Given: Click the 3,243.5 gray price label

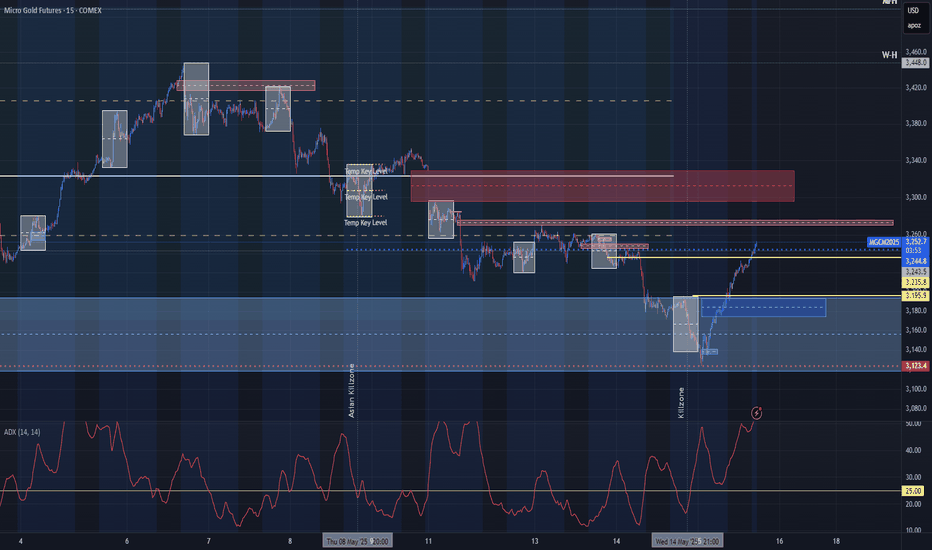Looking at the screenshot, I should [916, 272].
